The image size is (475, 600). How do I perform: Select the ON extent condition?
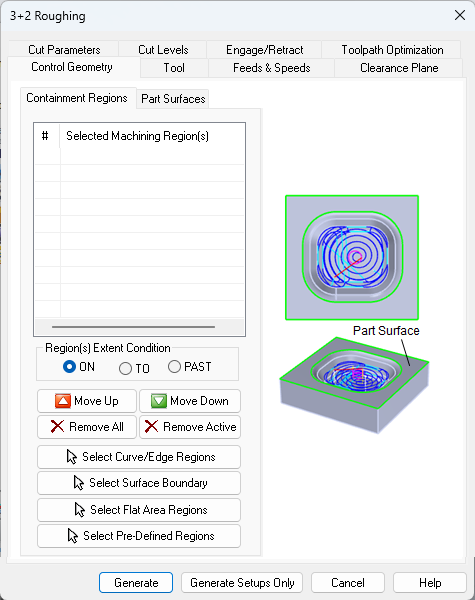78,367
